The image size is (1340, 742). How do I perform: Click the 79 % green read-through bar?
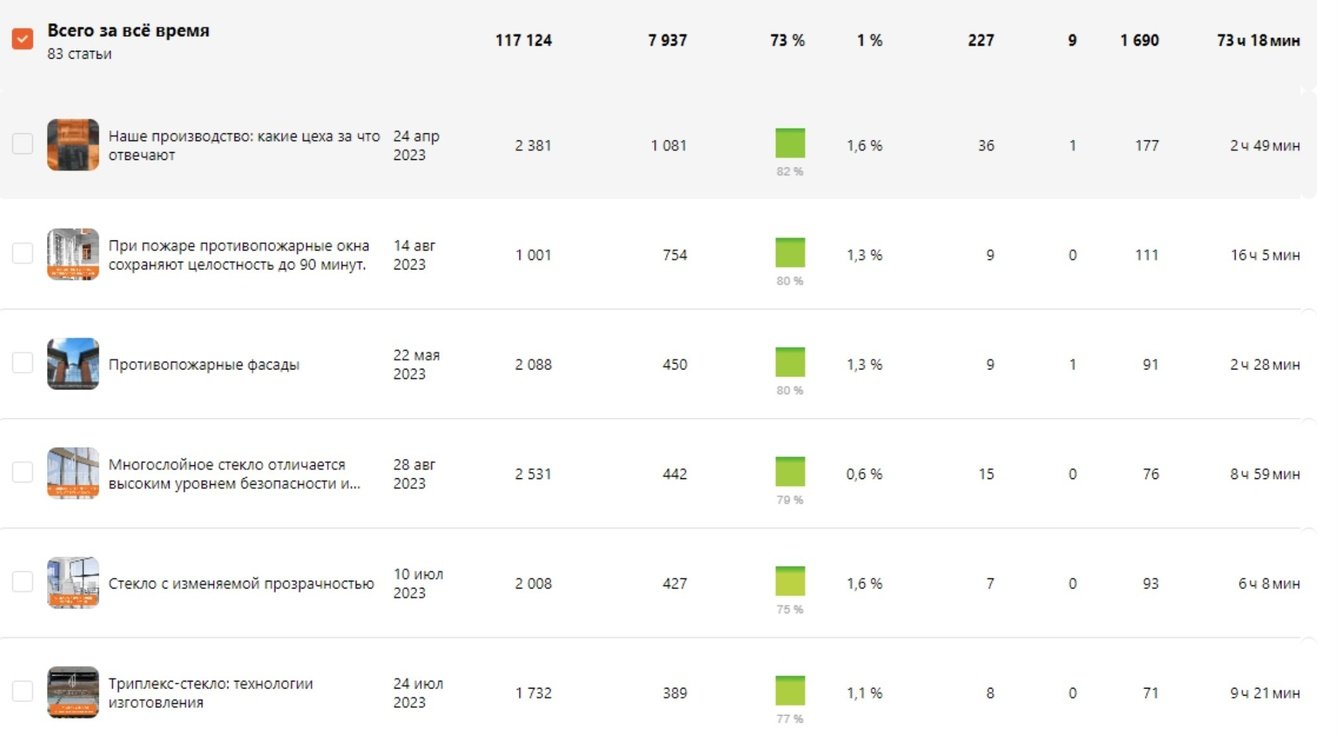(x=790, y=472)
